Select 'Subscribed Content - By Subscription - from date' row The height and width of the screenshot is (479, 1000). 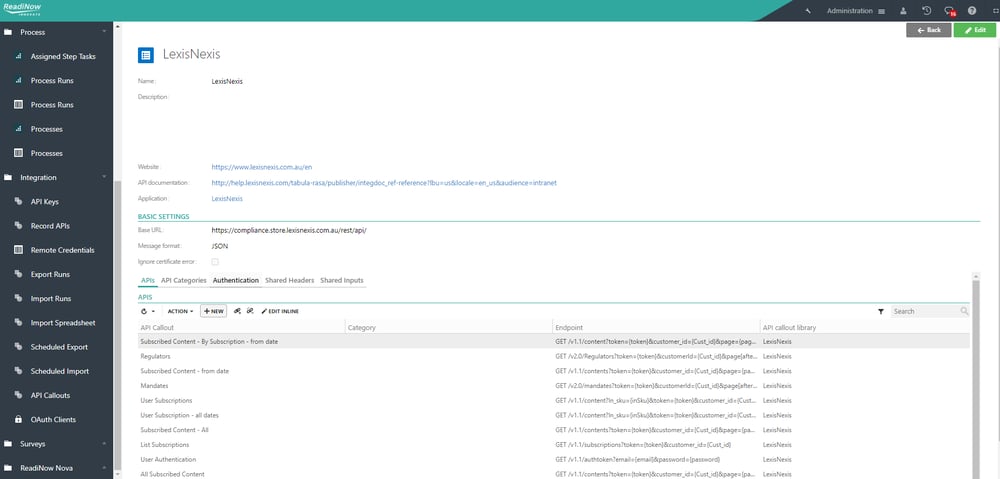tap(554, 342)
